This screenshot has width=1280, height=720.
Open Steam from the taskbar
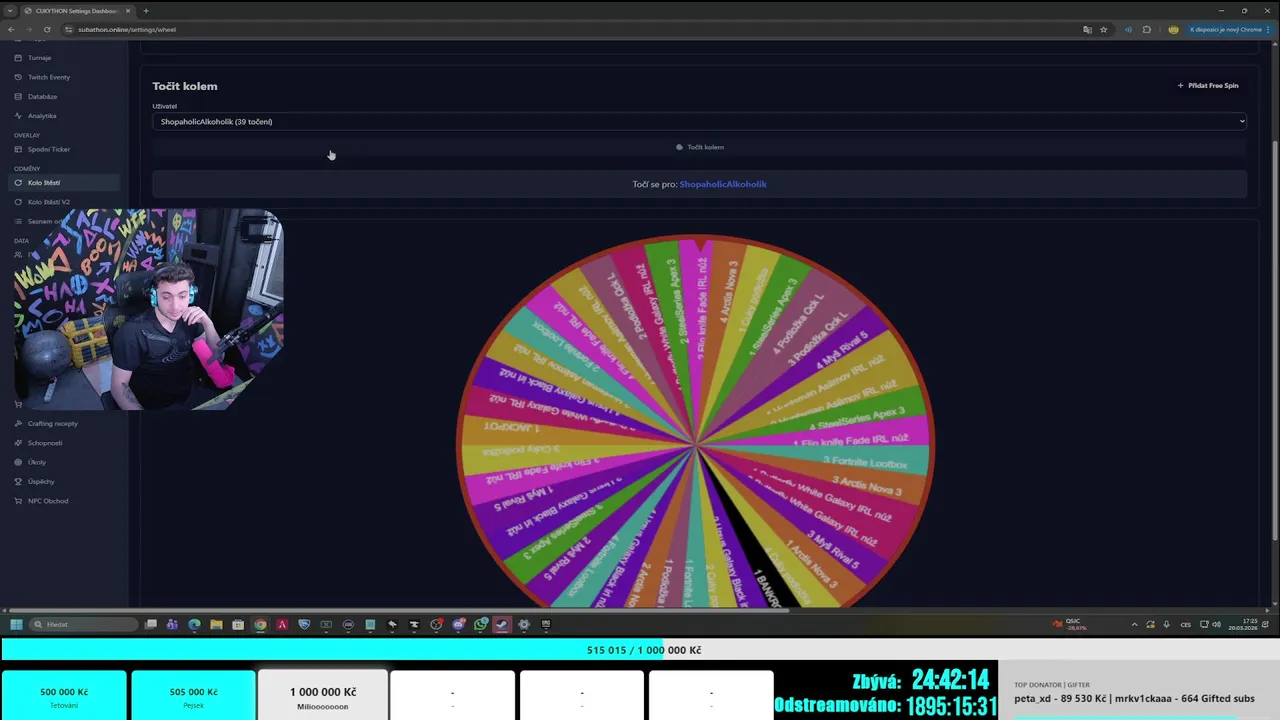502,624
